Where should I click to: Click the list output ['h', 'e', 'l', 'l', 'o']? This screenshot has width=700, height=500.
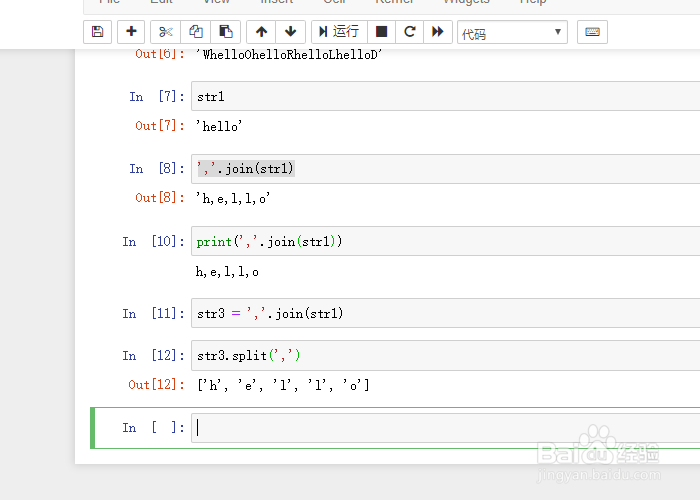tap(283, 385)
